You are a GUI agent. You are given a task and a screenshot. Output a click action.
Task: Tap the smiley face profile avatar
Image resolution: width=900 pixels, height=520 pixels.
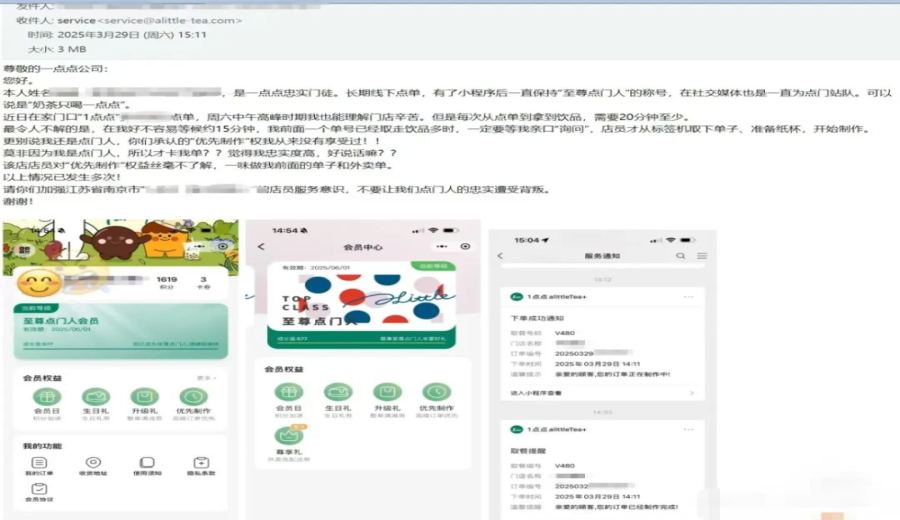coord(38,284)
